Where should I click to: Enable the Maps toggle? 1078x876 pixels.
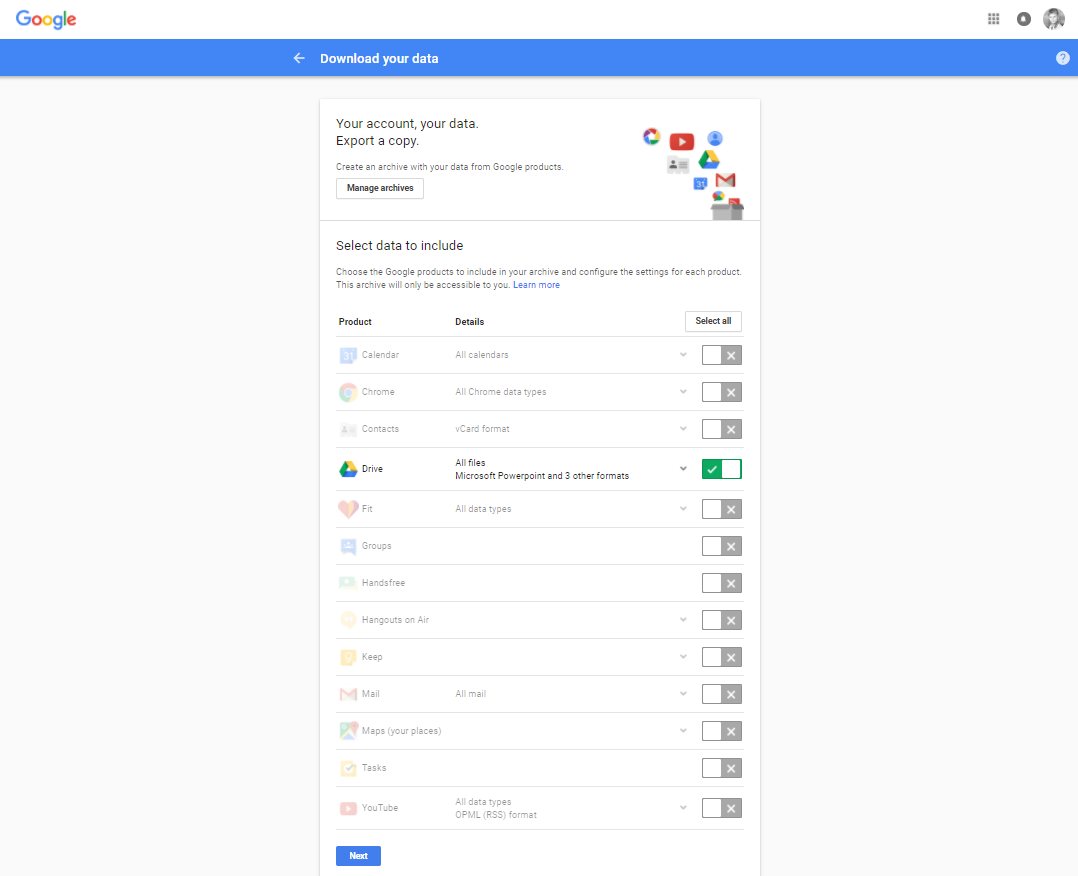pyautogui.click(x=722, y=732)
